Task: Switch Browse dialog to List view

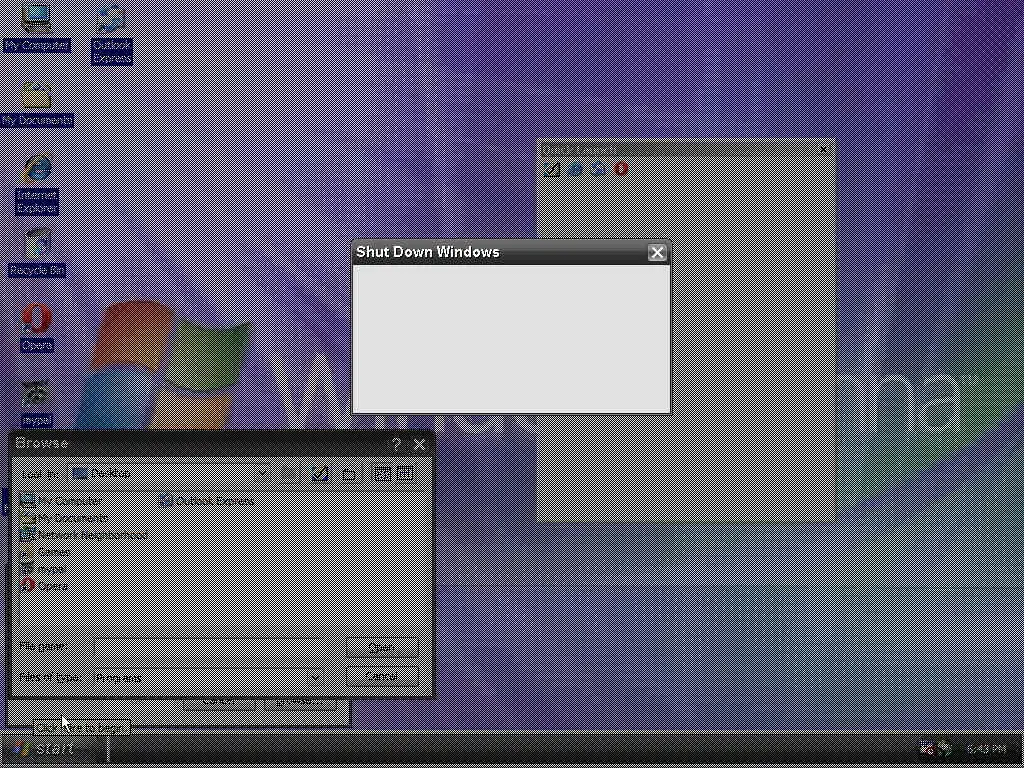Action: click(382, 473)
